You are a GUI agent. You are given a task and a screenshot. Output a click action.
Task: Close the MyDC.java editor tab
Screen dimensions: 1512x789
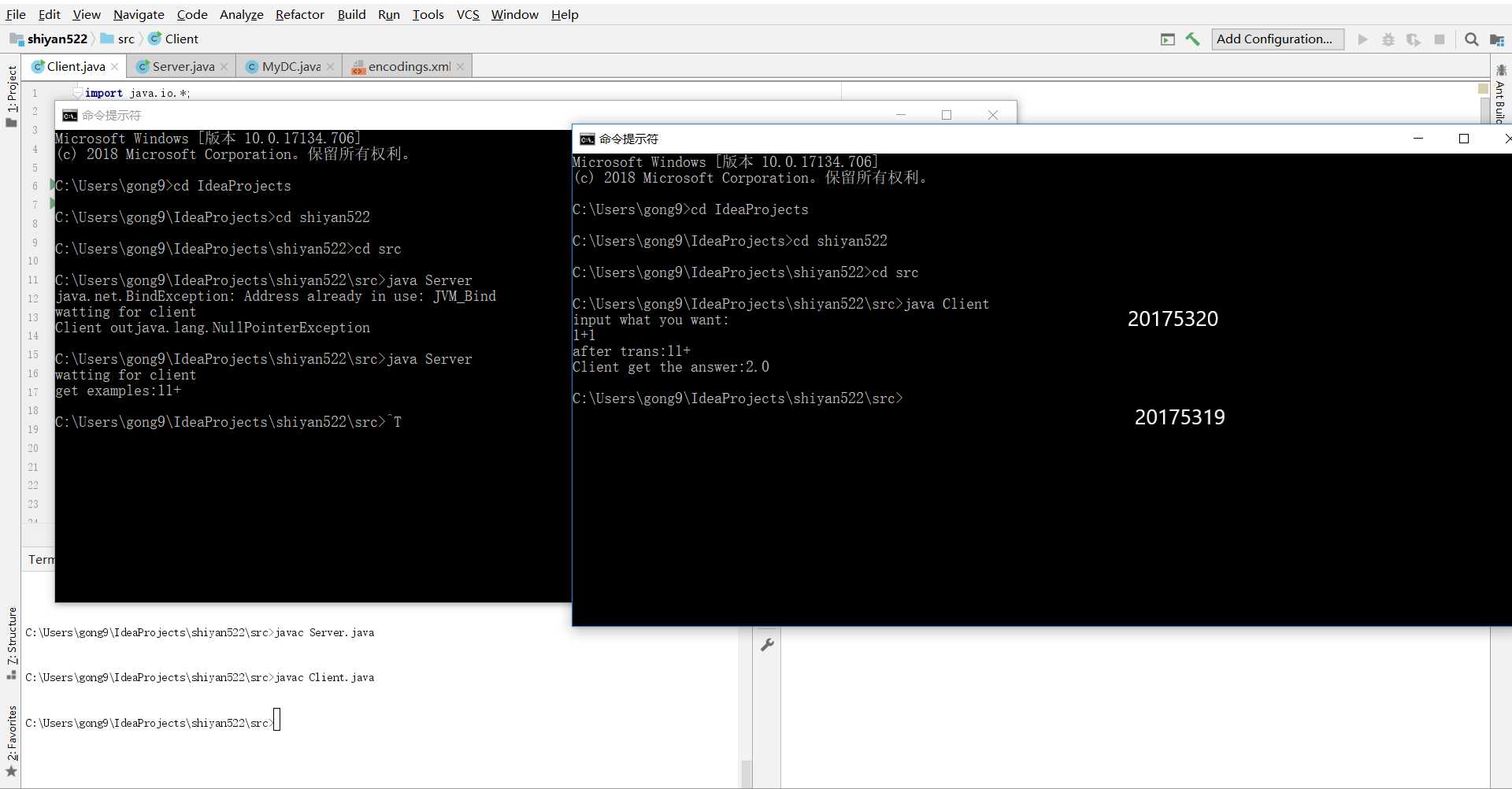330,67
